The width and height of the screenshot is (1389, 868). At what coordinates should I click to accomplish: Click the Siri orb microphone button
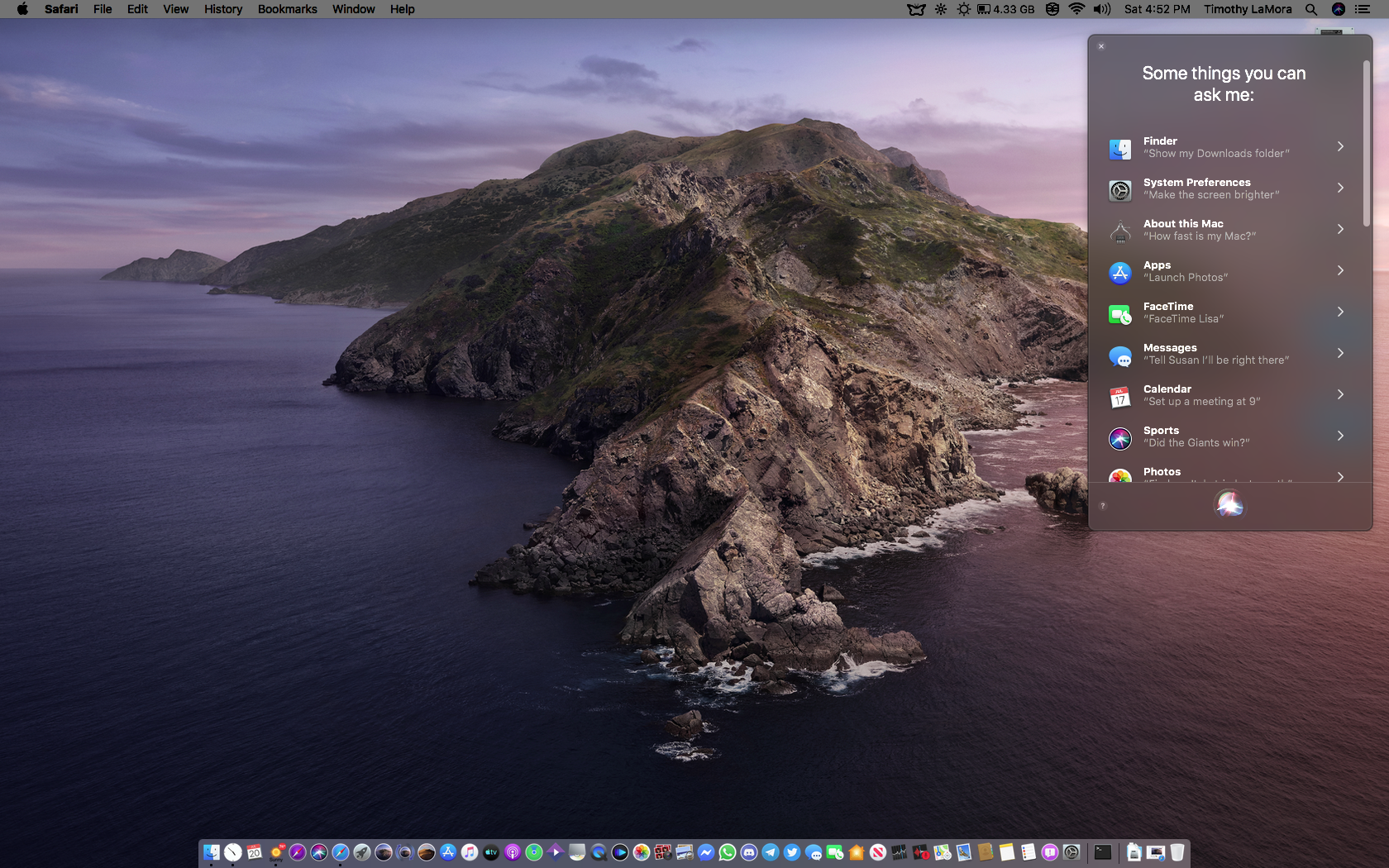[1229, 503]
